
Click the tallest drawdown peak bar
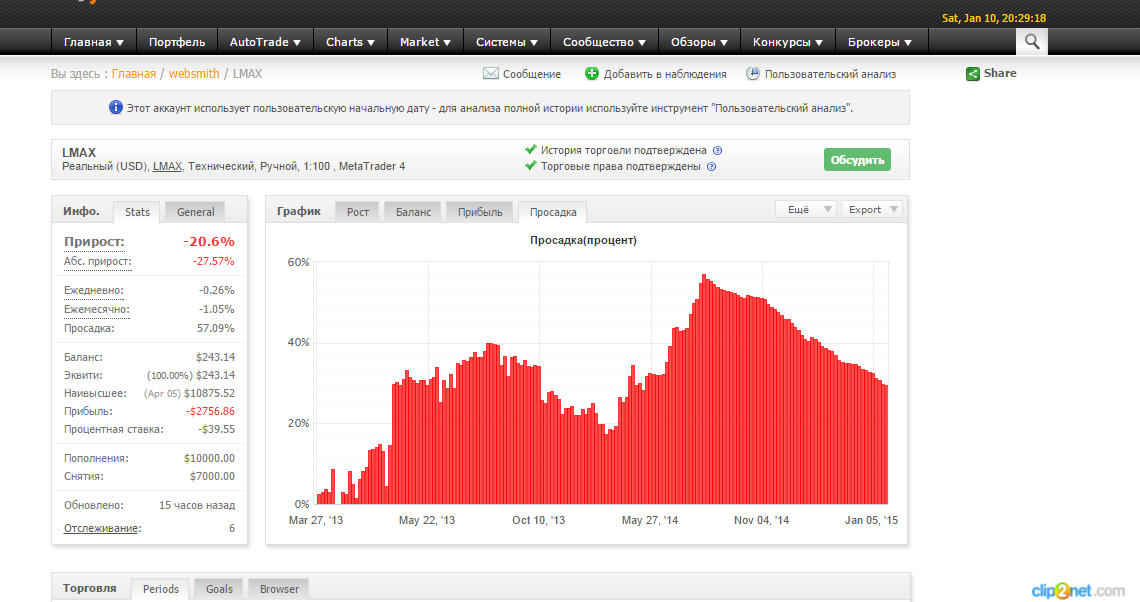click(704, 389)
